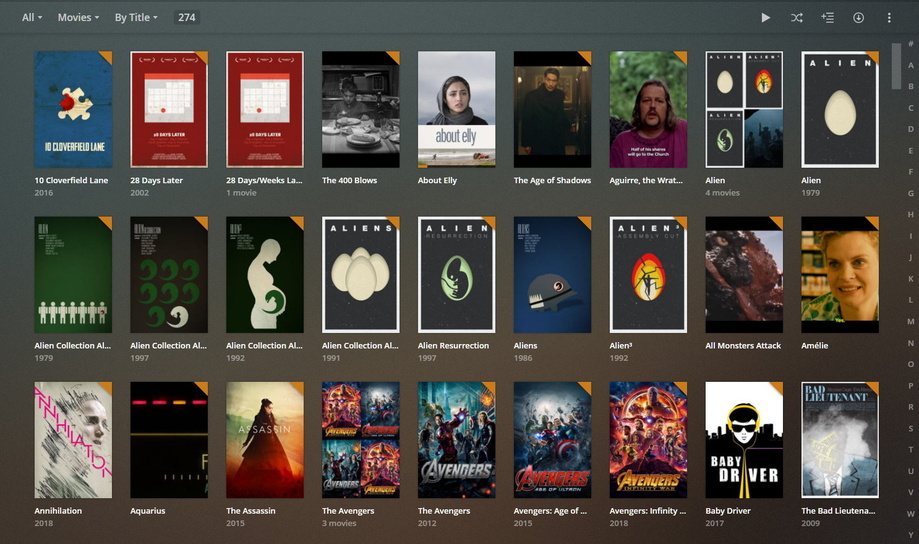Click the '3 movies' label under The Avengers

[x=339, y=523]
